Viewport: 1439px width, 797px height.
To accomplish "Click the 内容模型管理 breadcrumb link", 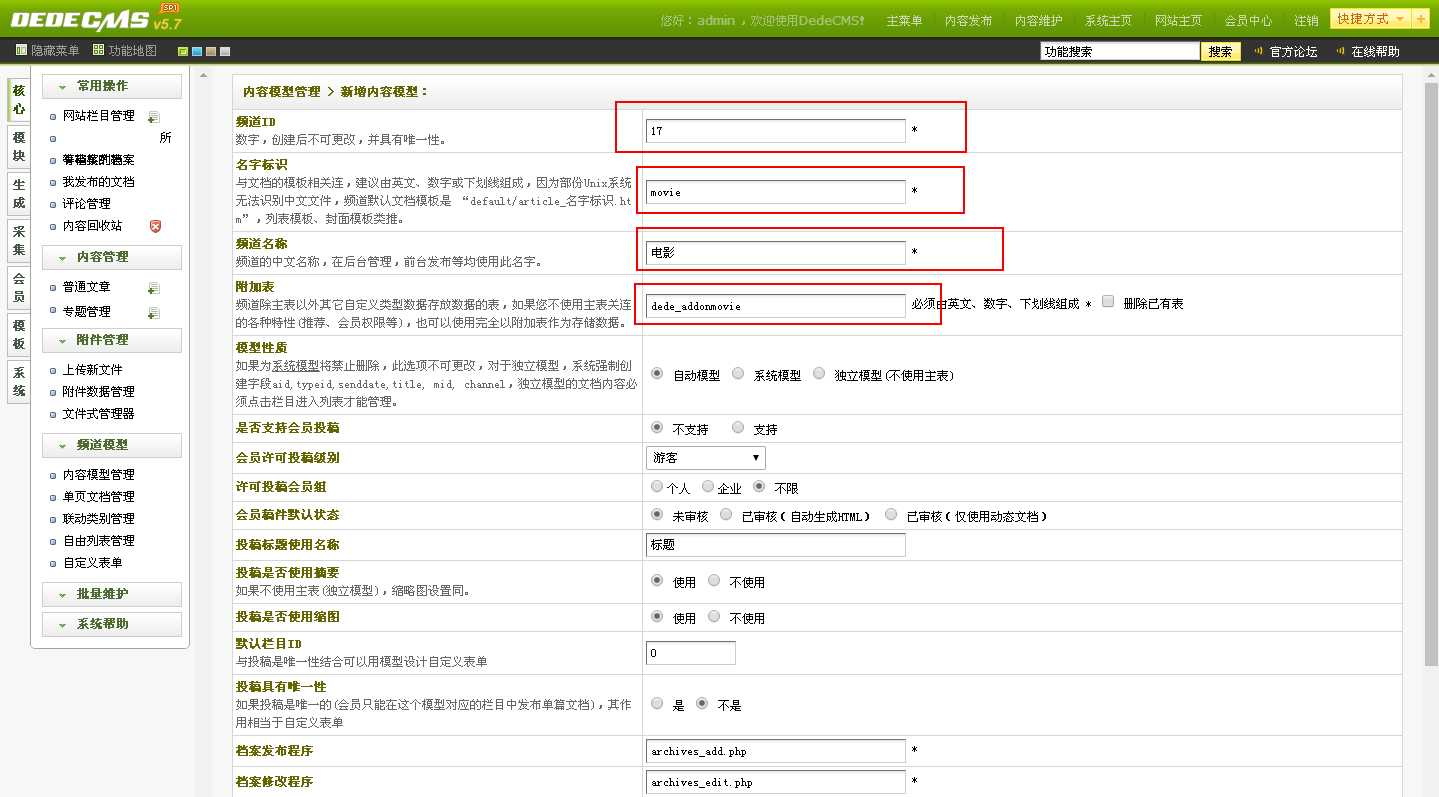I will 282,91.
